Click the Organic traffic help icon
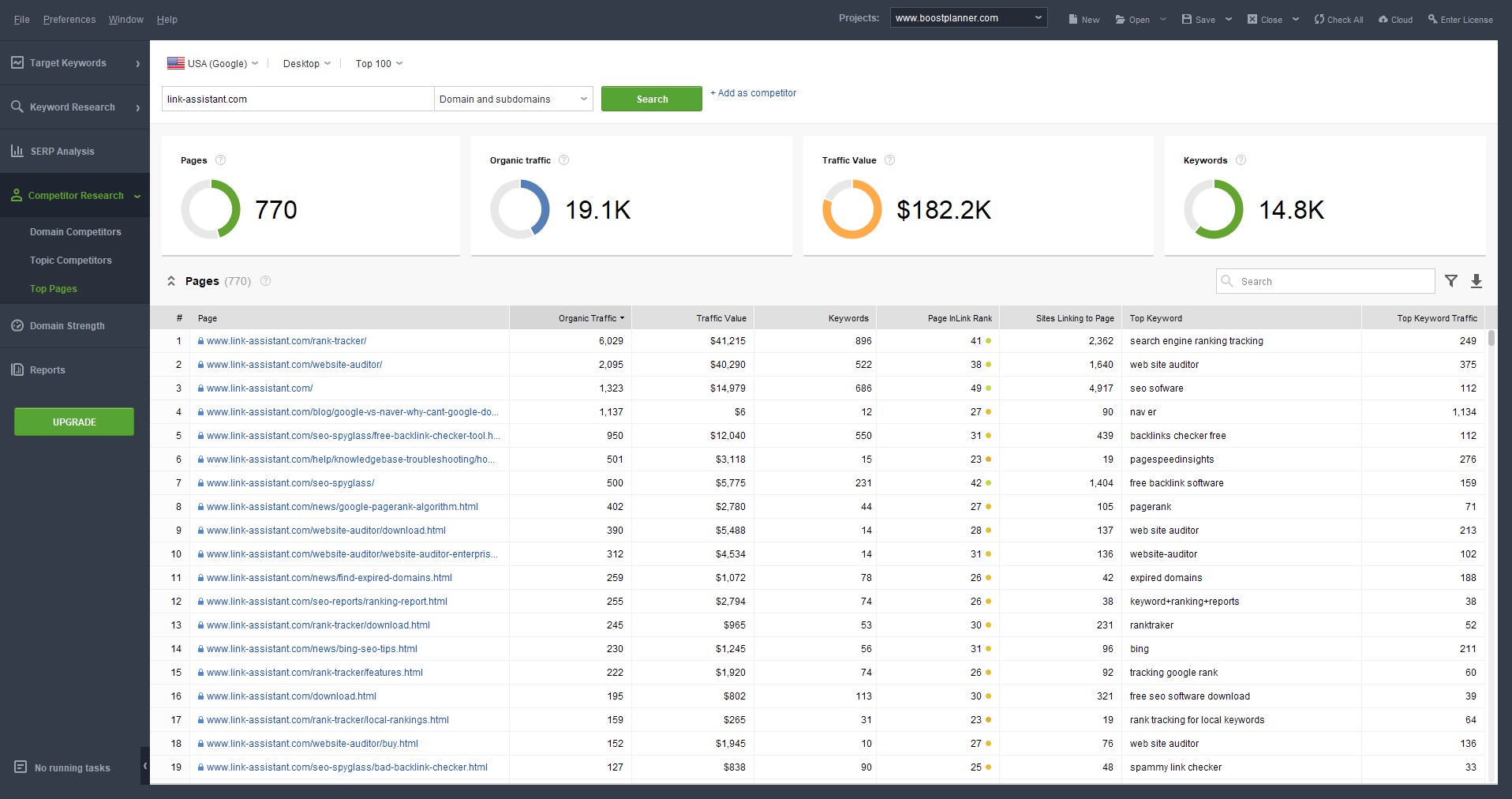The image size is (1512, 799). (563, 159)
